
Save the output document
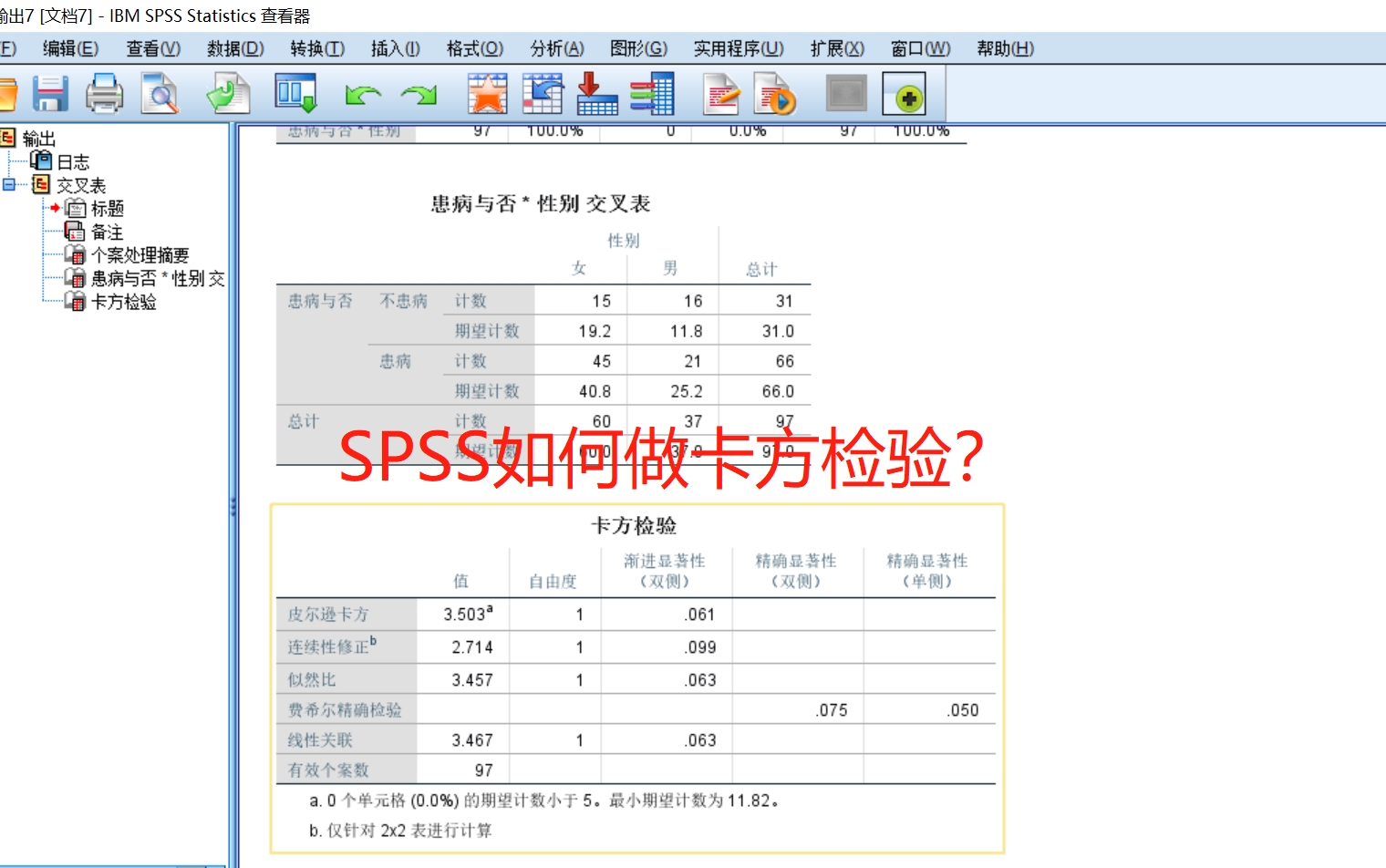(50, 92)
